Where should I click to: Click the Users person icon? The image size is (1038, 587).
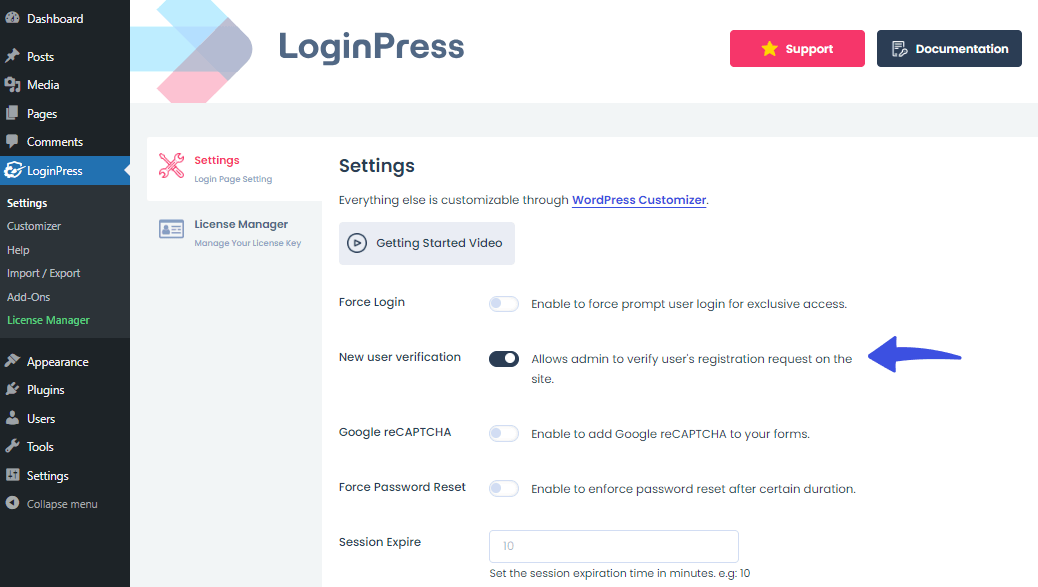click(x=13, y=418)
